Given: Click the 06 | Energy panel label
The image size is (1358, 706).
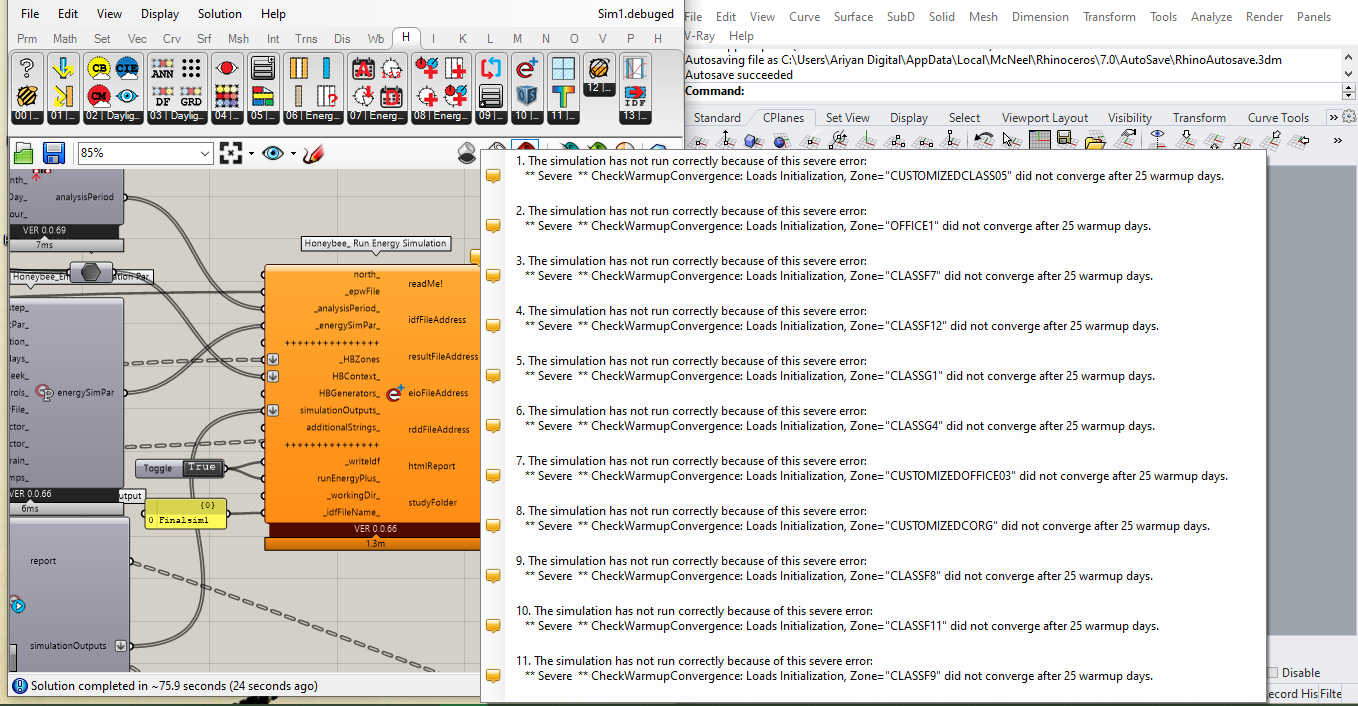Looking at the screenshot, I should pos(313,116).
